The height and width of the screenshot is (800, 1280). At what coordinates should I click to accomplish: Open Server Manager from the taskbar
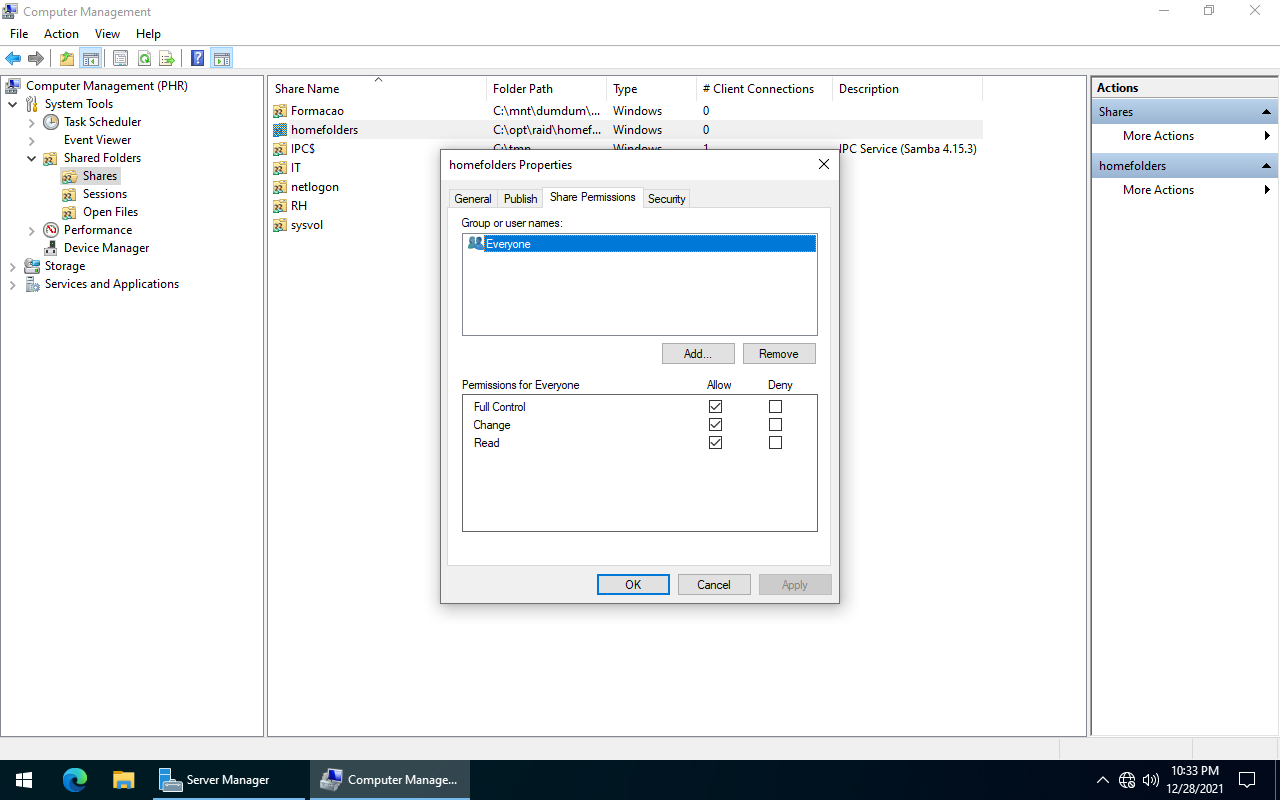[x=215, y=779]
